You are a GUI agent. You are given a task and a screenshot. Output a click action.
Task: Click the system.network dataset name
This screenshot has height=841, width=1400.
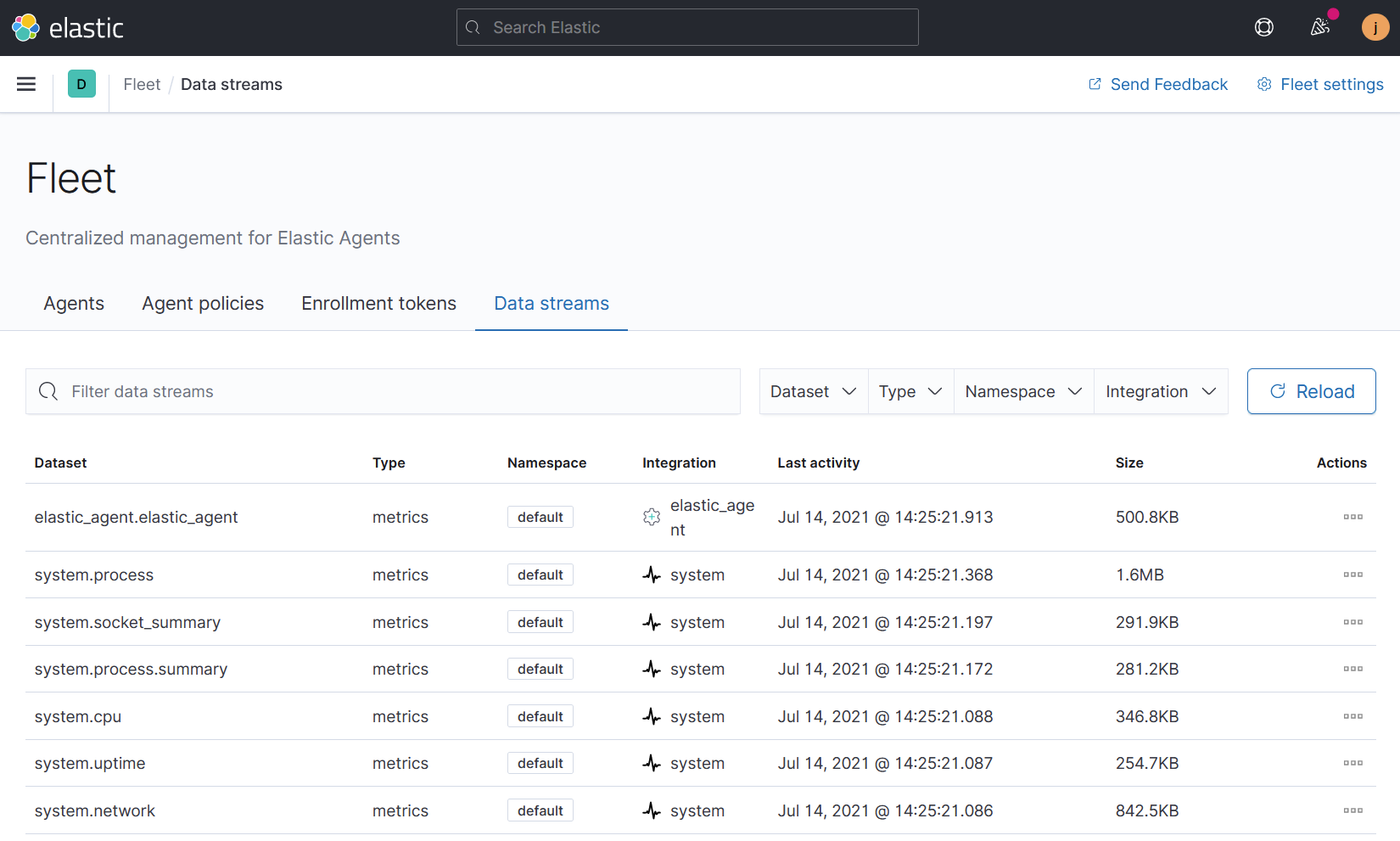coord(95,810)
